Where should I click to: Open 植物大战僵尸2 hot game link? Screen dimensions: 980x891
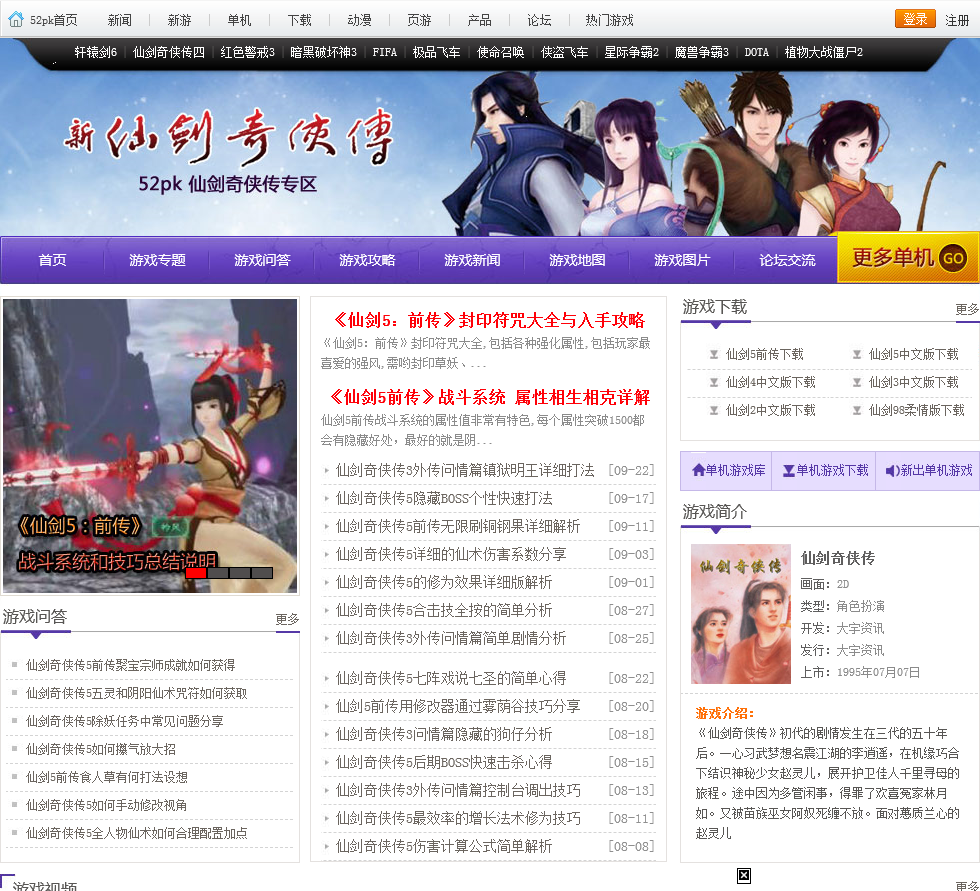[823, 52]
